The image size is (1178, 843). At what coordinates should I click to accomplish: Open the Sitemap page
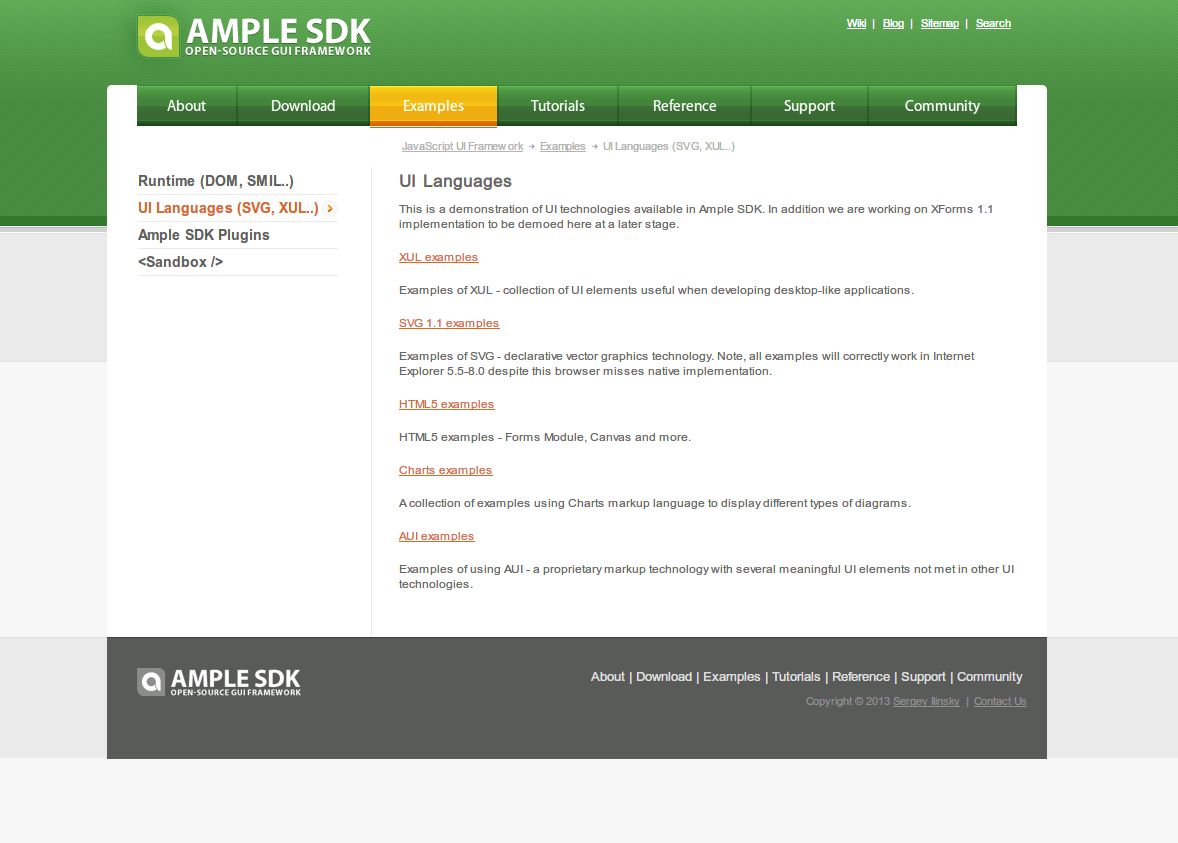(939, 23)
